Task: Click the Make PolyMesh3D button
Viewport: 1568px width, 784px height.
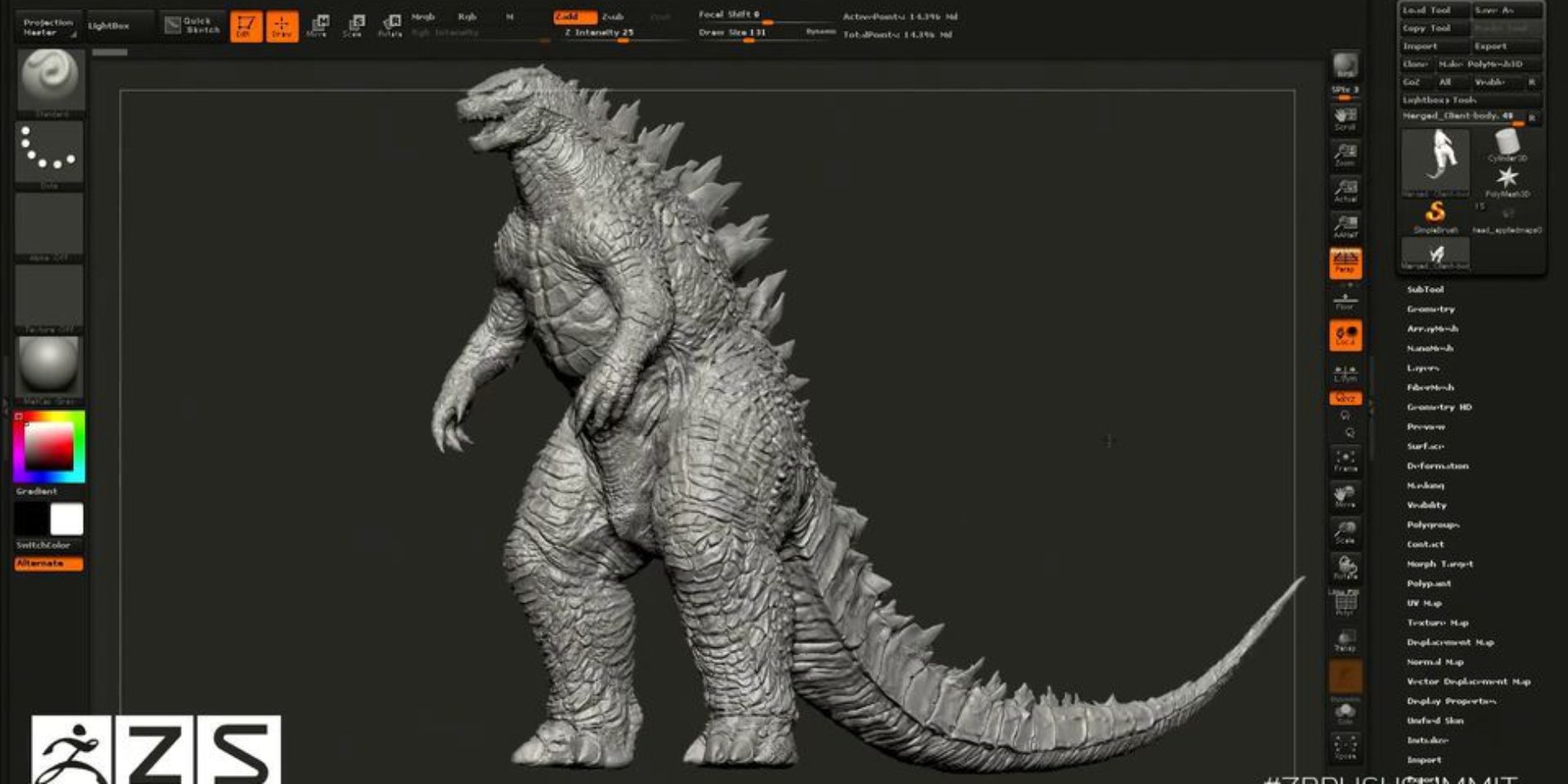Action: 1489,64
